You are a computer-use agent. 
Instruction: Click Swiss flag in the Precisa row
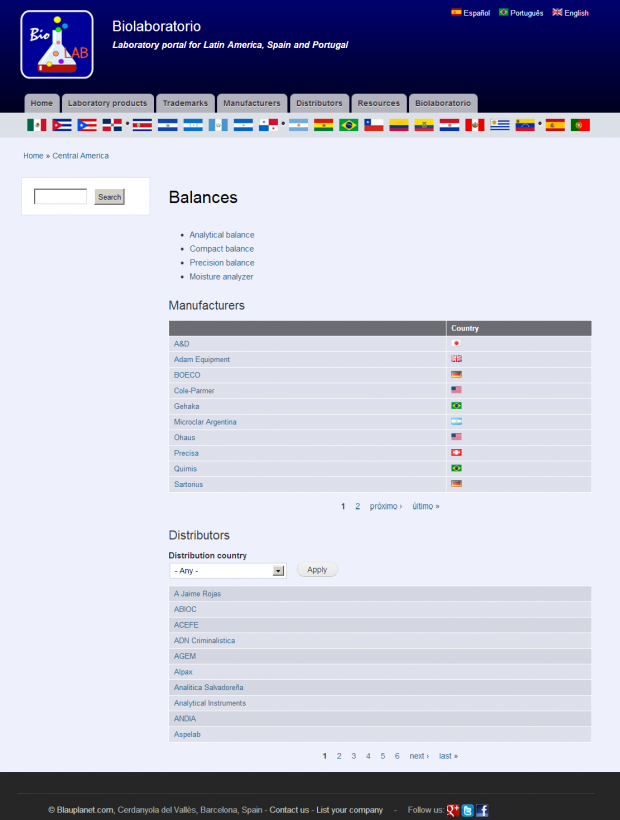point(456,452)
